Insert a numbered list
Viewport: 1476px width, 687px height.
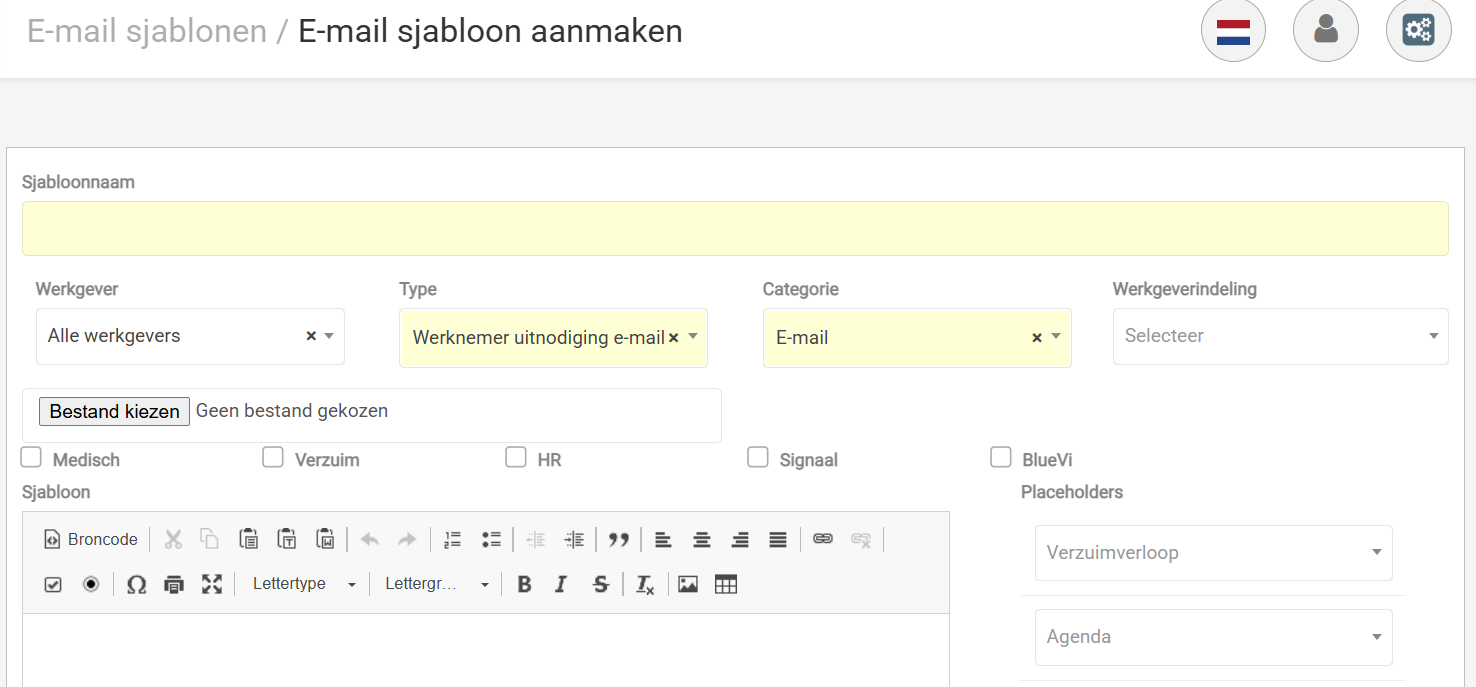(x=453, y=540)
